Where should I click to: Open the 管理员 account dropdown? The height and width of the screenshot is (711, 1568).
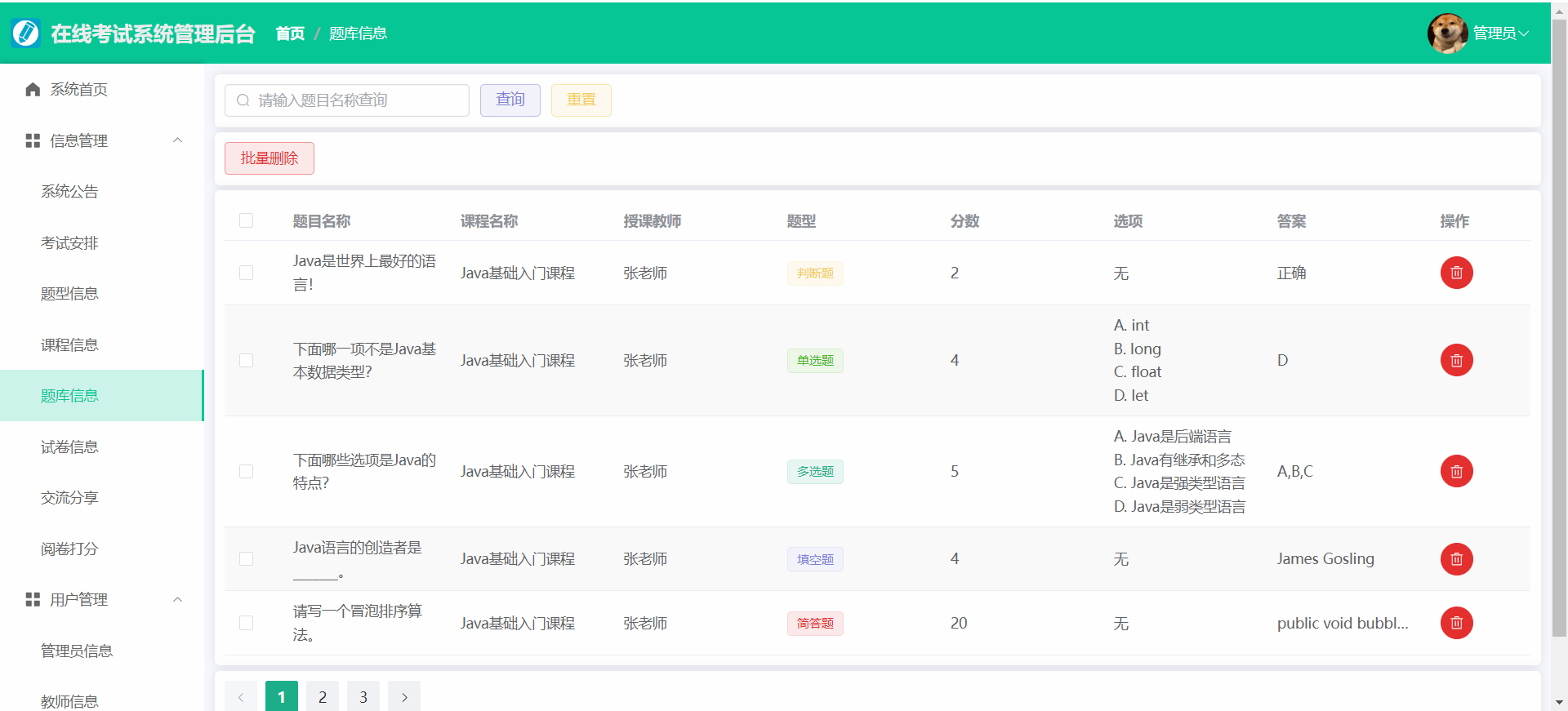[1500, 33]
